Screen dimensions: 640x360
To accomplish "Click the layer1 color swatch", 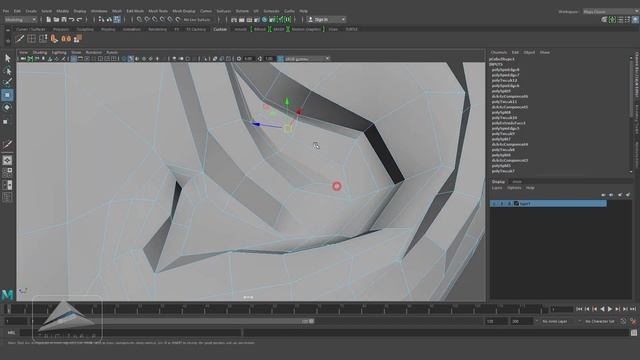I will click(x=516, y=203).
